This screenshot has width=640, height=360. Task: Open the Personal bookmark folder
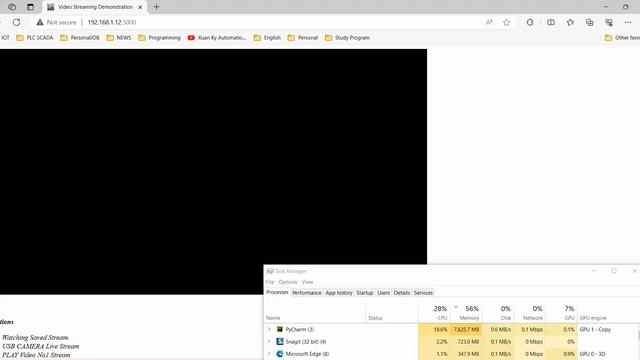coord(302,38)
